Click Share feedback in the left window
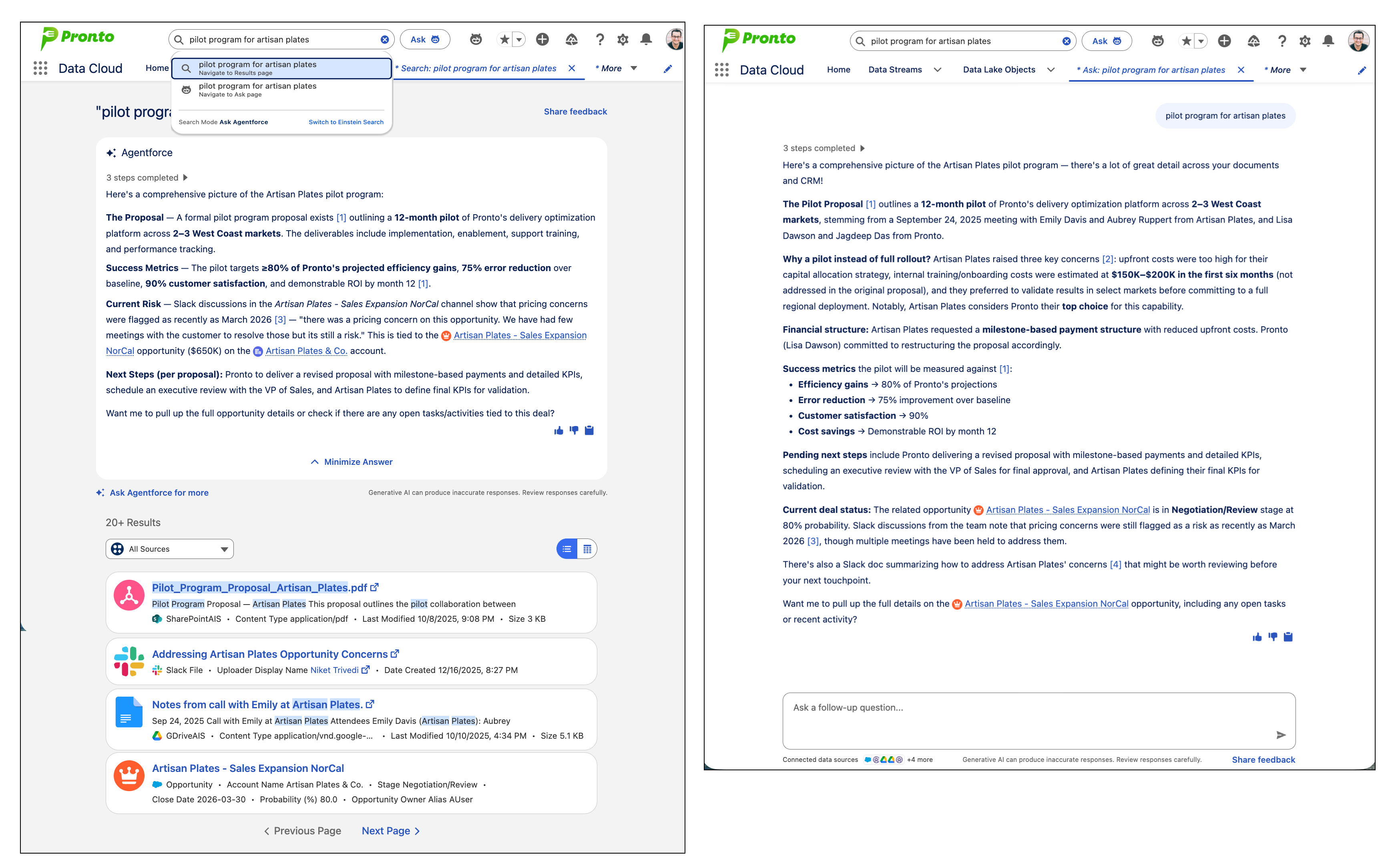This screenshot has height=868, width=1390. pos(575,112)
